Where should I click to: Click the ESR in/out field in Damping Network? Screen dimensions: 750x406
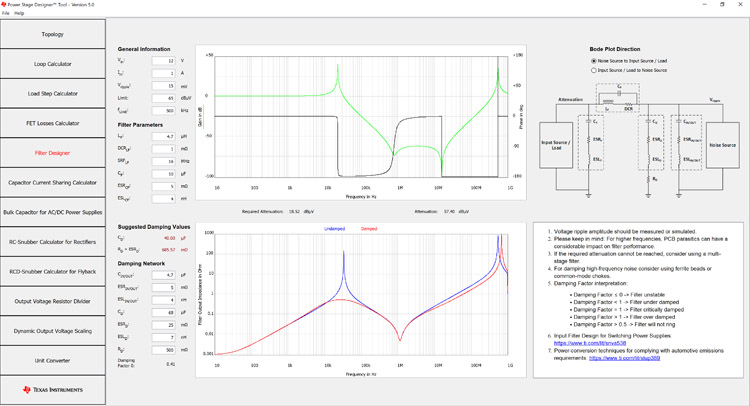point(164,287)
